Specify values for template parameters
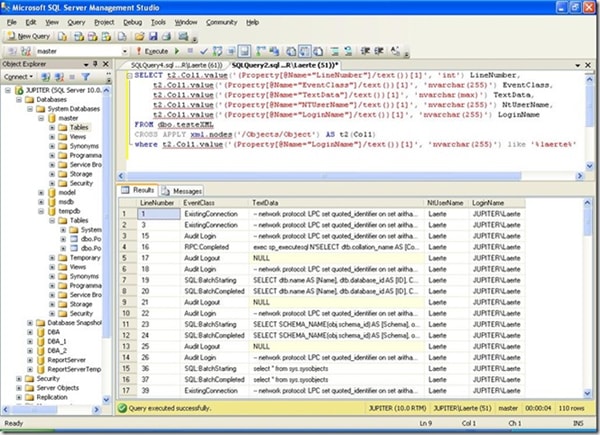600x435 pixels. pos(395,51)
